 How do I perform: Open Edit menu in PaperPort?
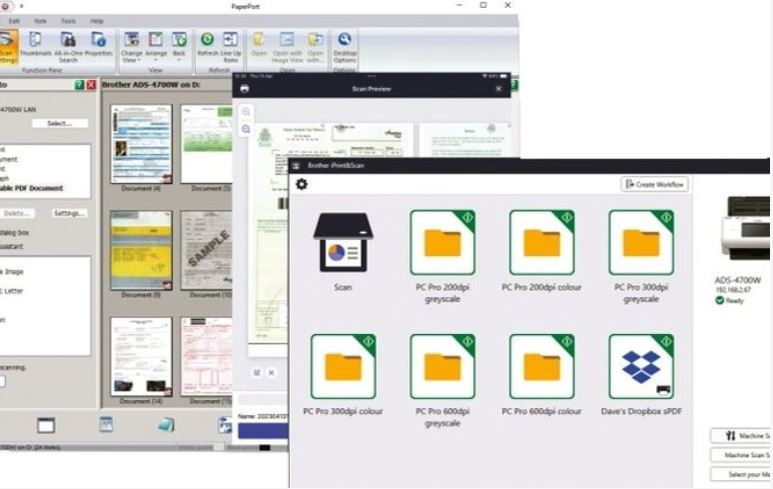click(14, 21)
